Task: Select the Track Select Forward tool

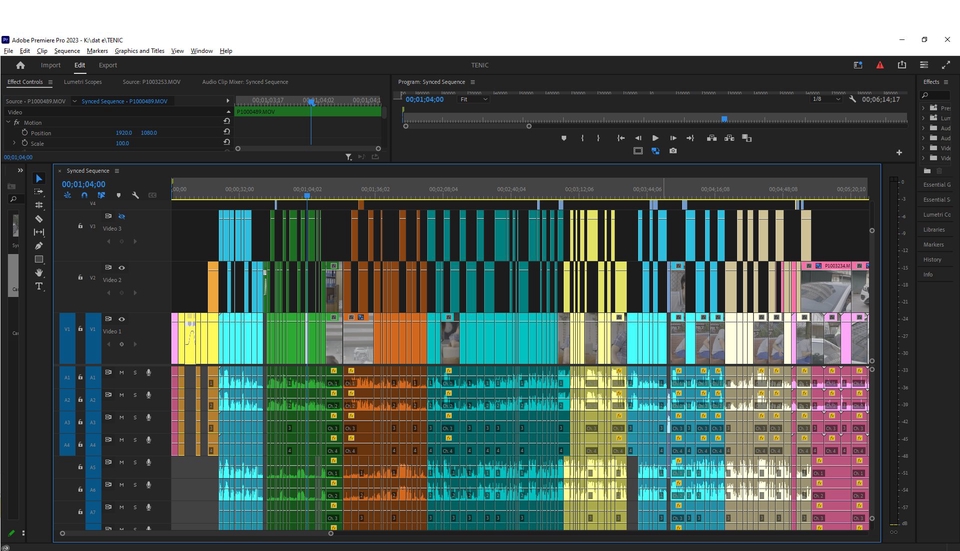Action: [x=39, y=191]
